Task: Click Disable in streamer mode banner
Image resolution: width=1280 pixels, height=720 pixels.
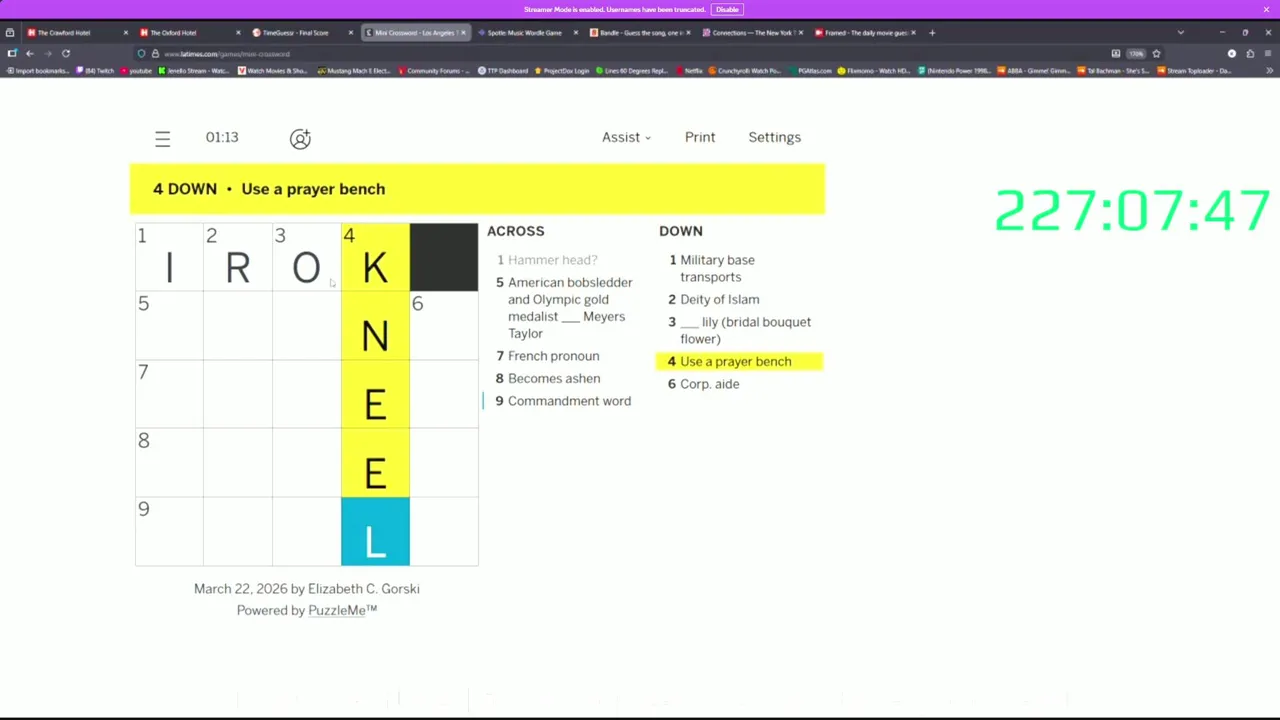Action: pos(727,9)
